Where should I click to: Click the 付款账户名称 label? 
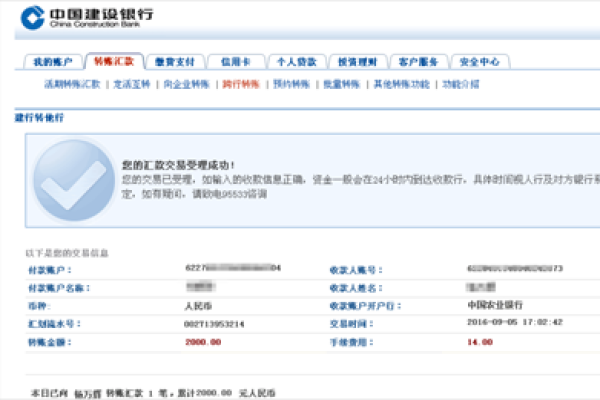(x=59, y=288)
